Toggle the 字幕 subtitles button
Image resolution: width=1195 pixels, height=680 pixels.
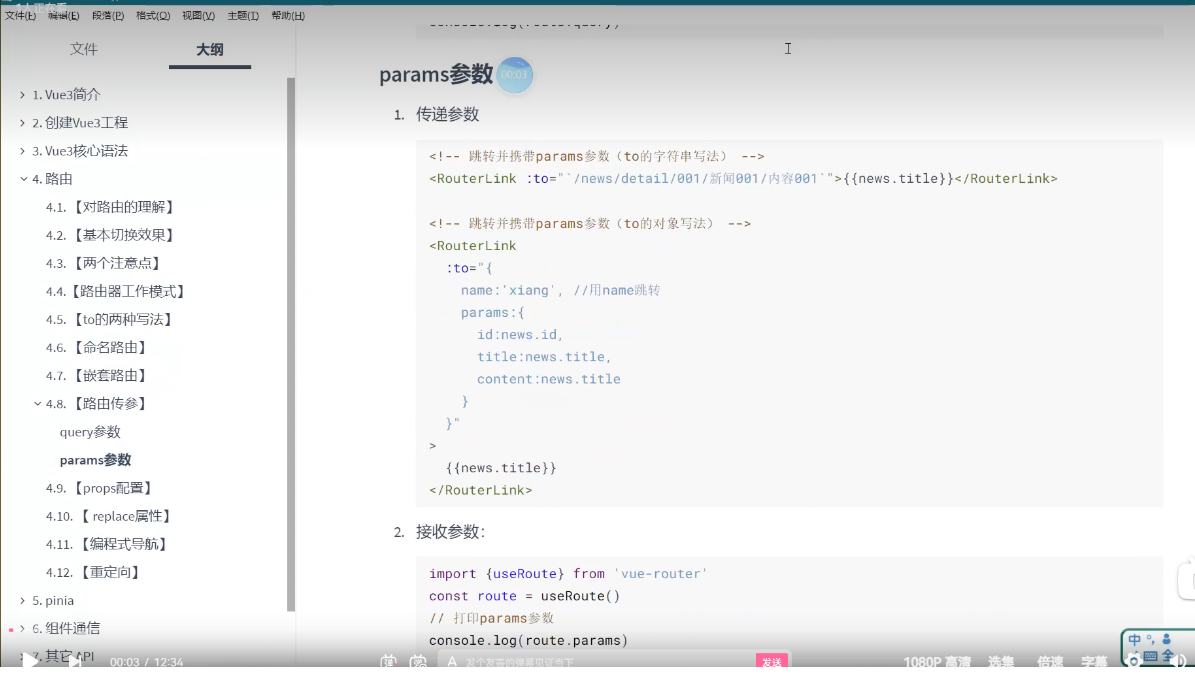tap(1094, 662)
